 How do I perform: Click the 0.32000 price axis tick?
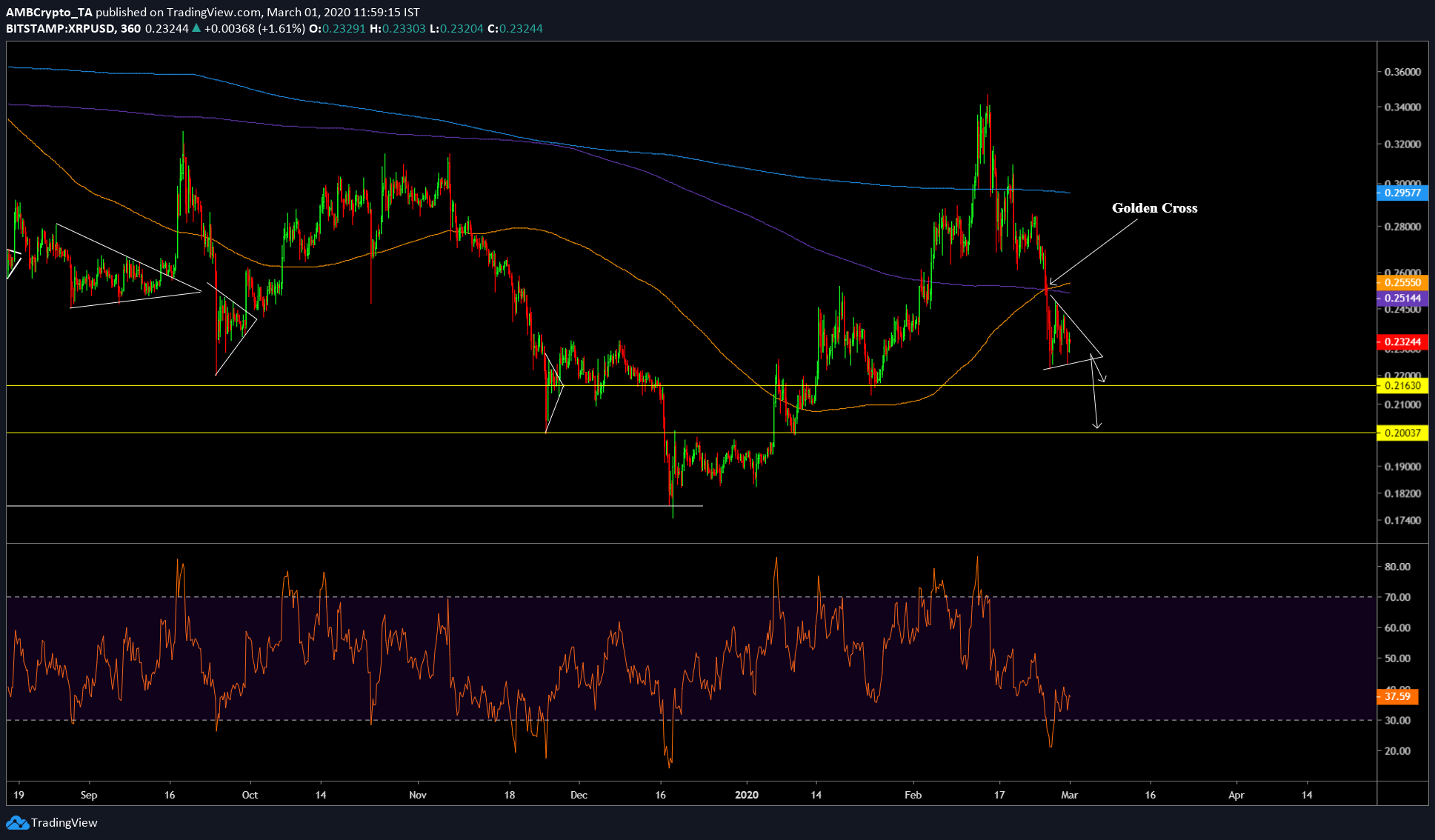pyautogui.click(x=1402, y=144)
